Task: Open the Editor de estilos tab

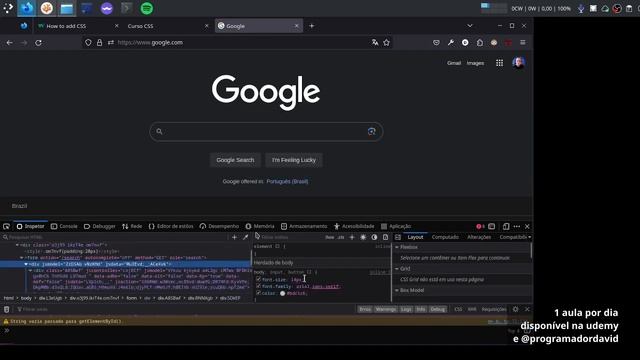Action: pyautogui.click(x=171, y=227)
